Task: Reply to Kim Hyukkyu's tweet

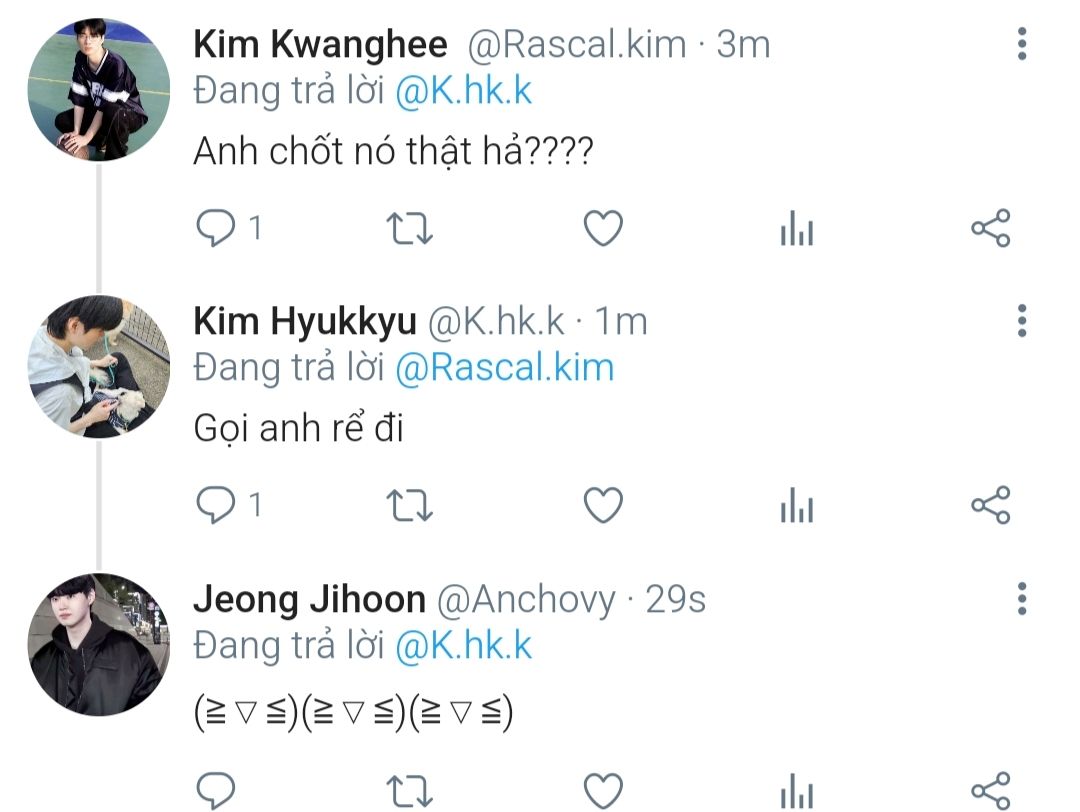Action: click(214, 506)
